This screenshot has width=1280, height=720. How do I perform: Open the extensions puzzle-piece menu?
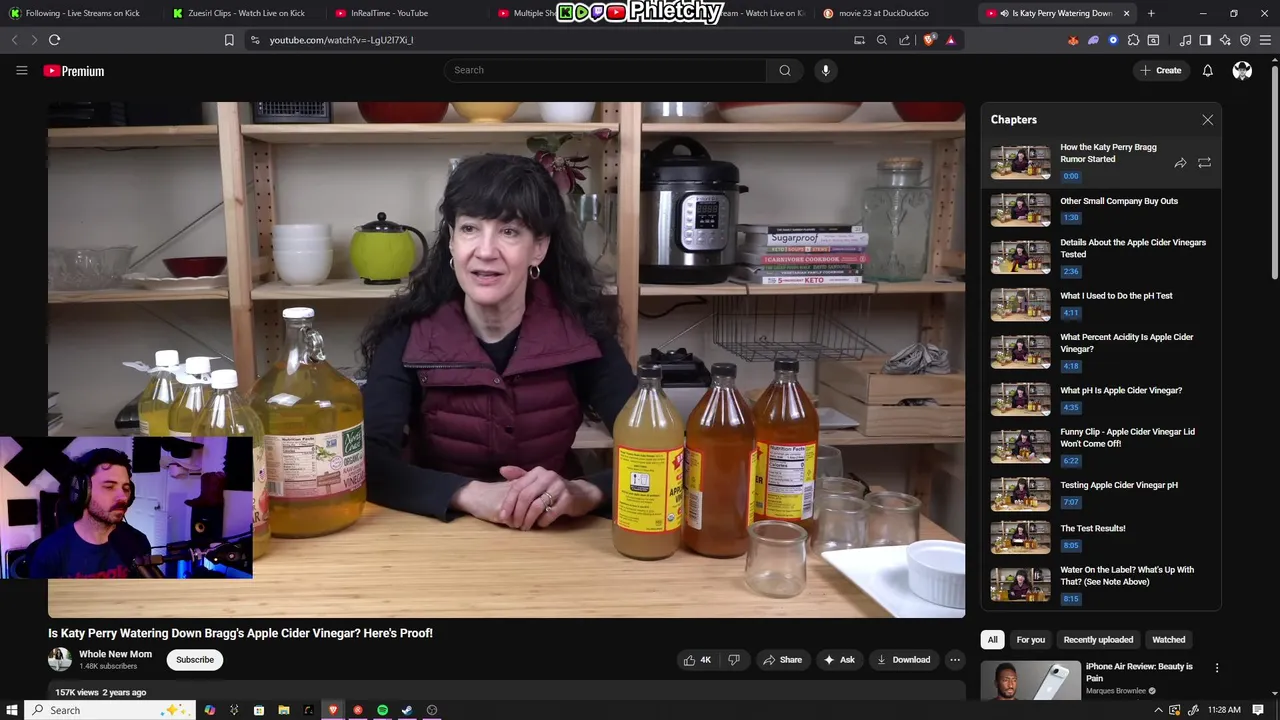[1133, 40]
